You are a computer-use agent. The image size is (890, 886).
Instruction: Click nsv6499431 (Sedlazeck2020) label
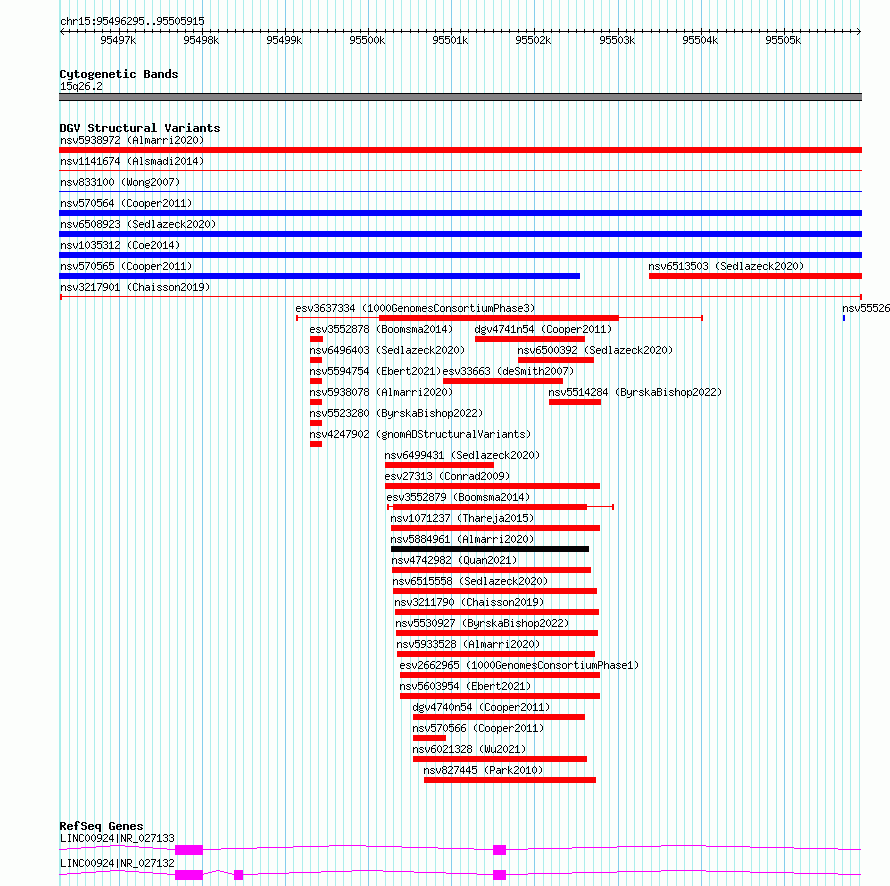click(x=462, y=455)
